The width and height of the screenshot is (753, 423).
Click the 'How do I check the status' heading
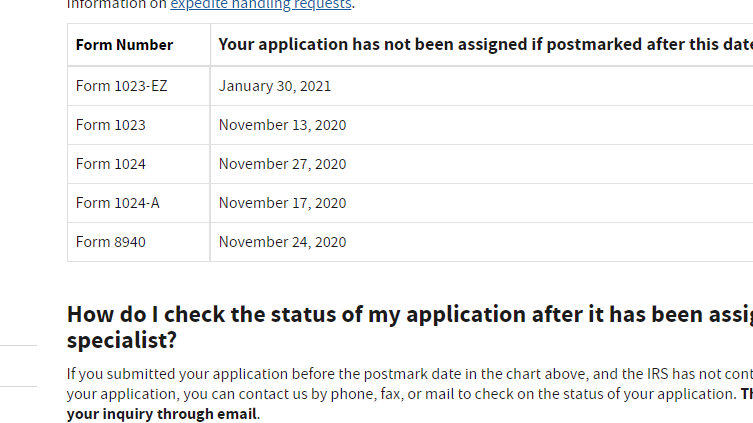(x=400, y=314)
